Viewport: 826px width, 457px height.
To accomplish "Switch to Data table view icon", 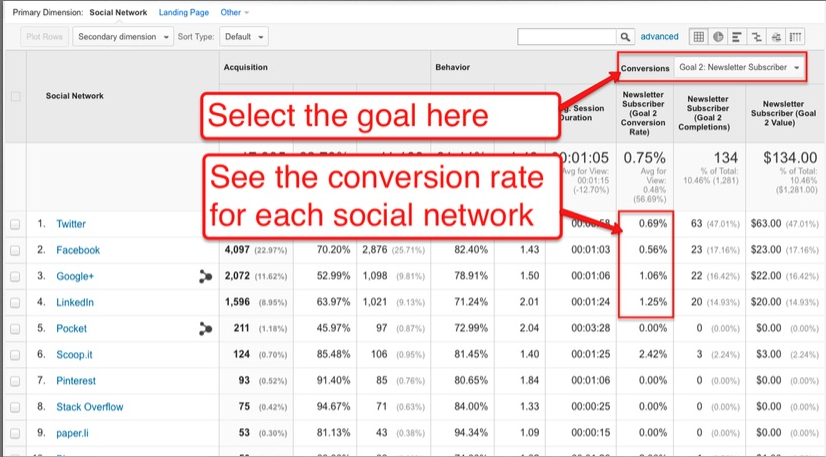I will (699, 37).
